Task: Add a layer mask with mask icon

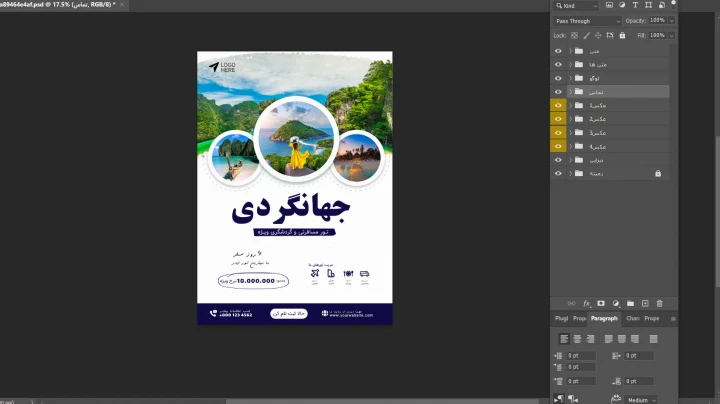Action: [x=601, y=303]
